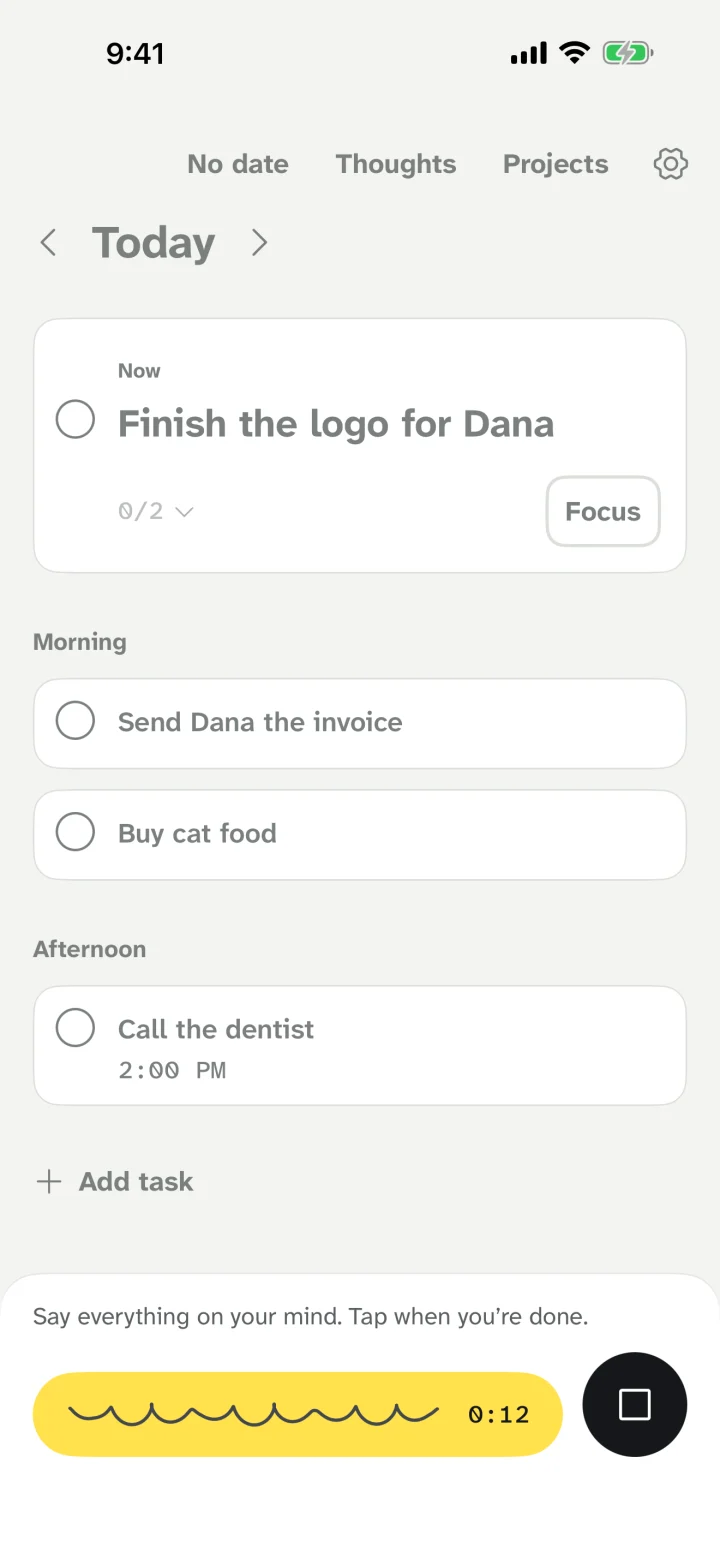
Task: Tap the cellular signal bars icon
Action: coord(529,53)
